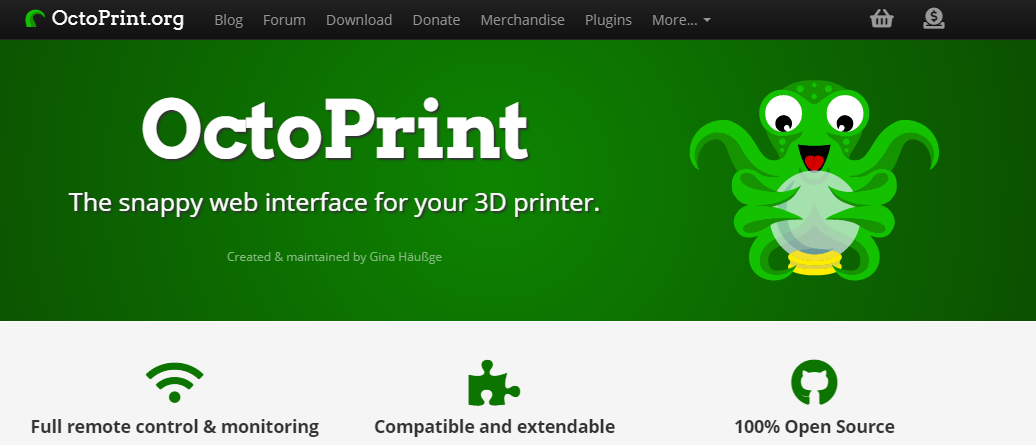The width and height of the screenshot is (1036, 445).
Task: Go to the Forum menu item
Action: coord(284,20)
